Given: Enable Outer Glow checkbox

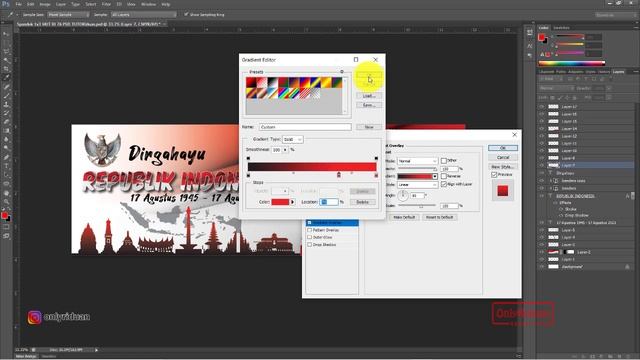Looking at the screenshot, I should (x=309, y=237).
